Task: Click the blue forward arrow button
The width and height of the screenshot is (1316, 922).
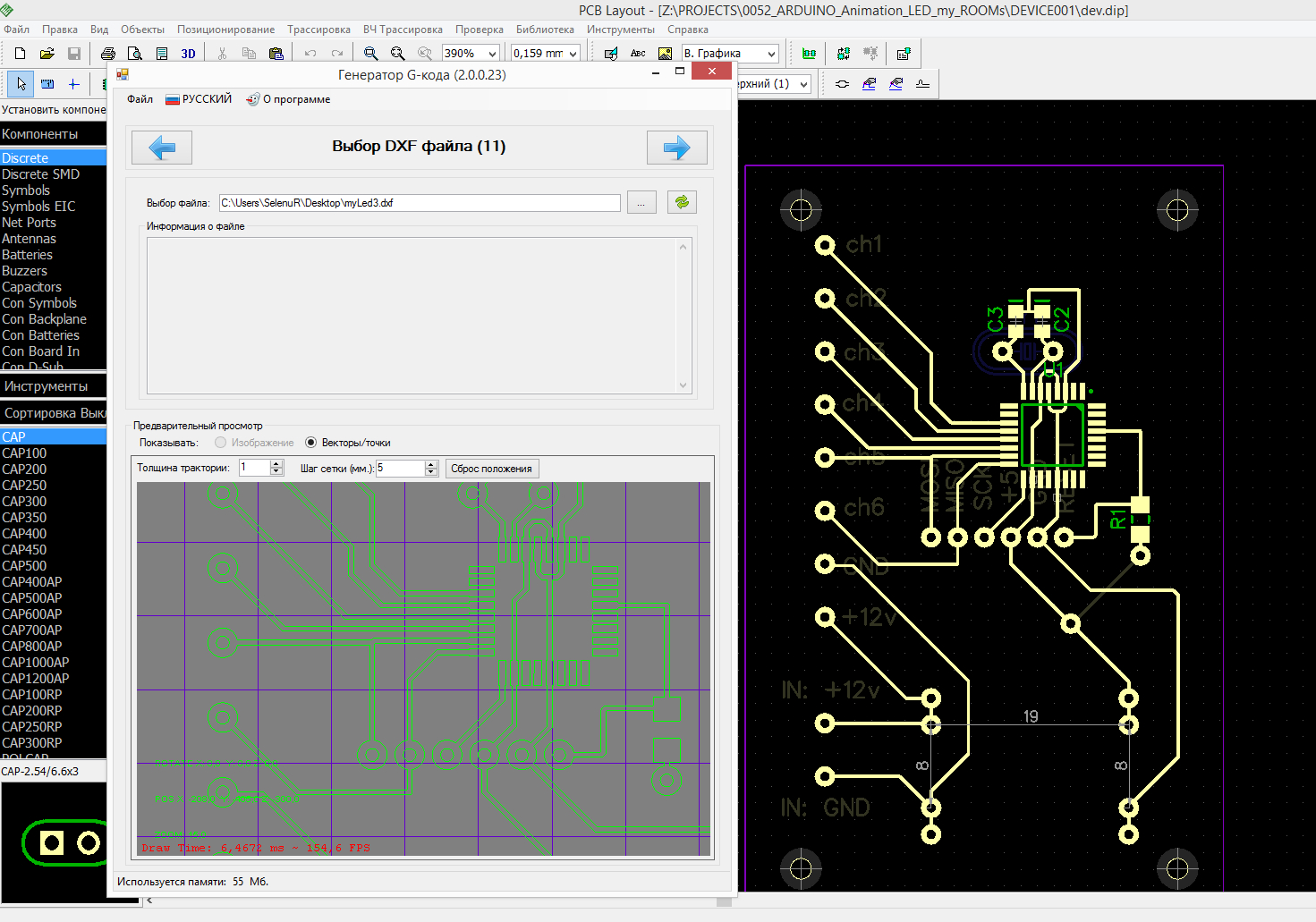Action: [676, 148]
